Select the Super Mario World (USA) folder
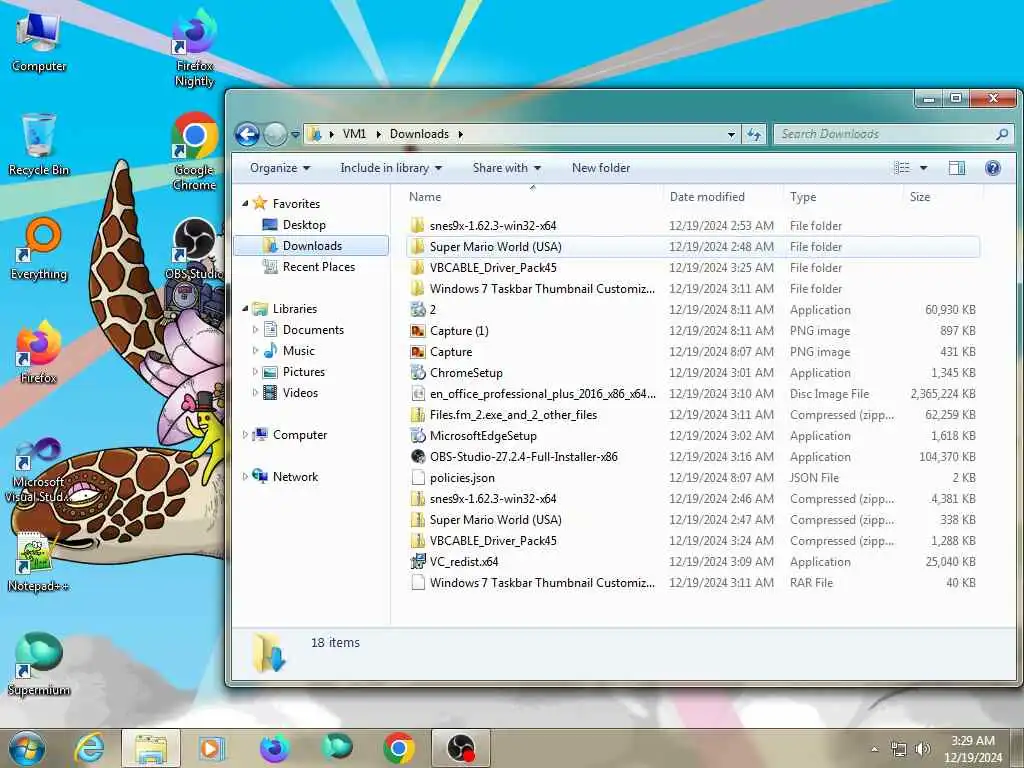Image resolution: width=1024 pixels, height=768 pixels. (x=693, y=247)
